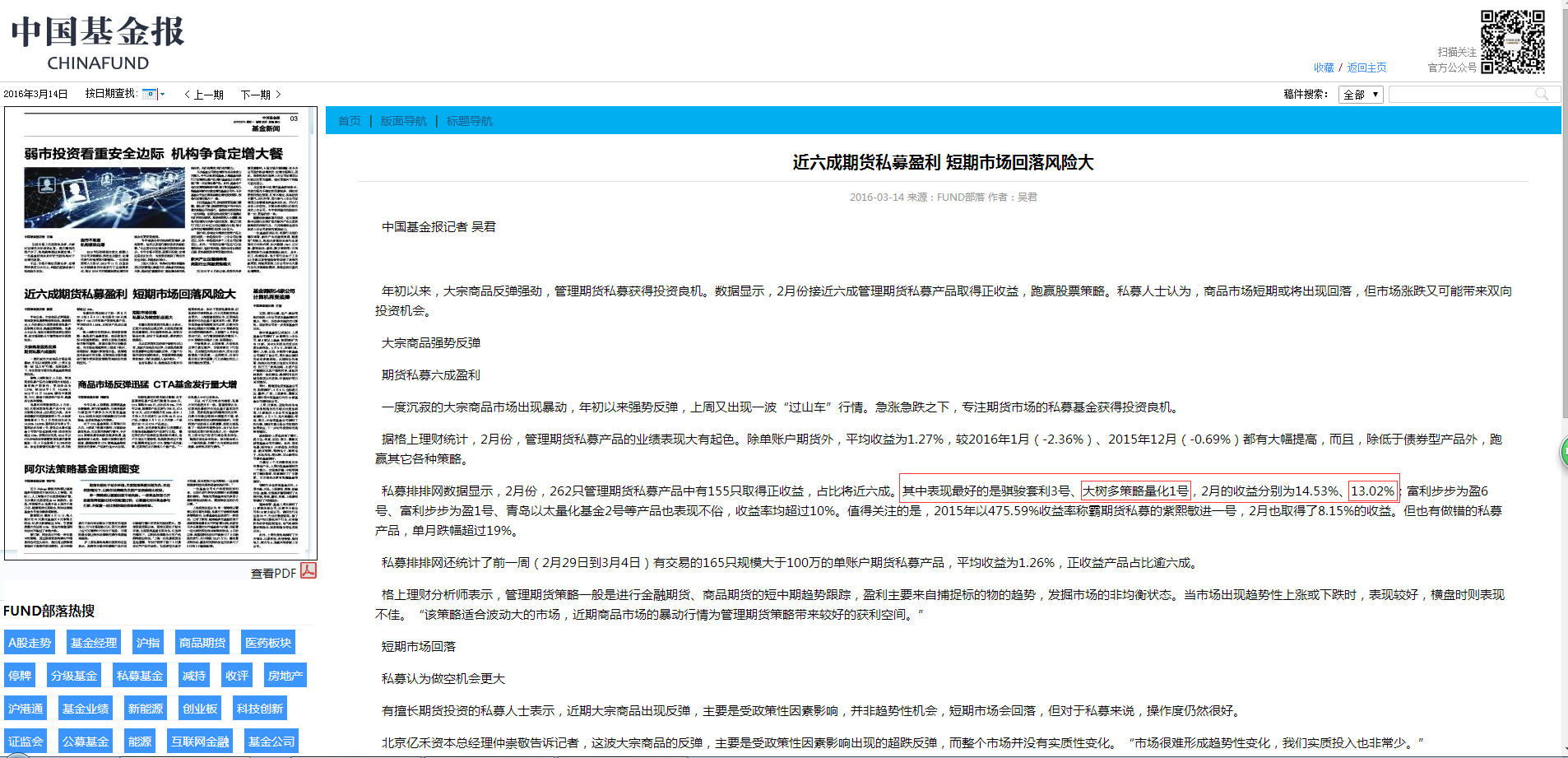The height and width of the screenshot is (758, 1568).
Task: Open the 首页 navigation tab
Action: [x=350, y=121]
